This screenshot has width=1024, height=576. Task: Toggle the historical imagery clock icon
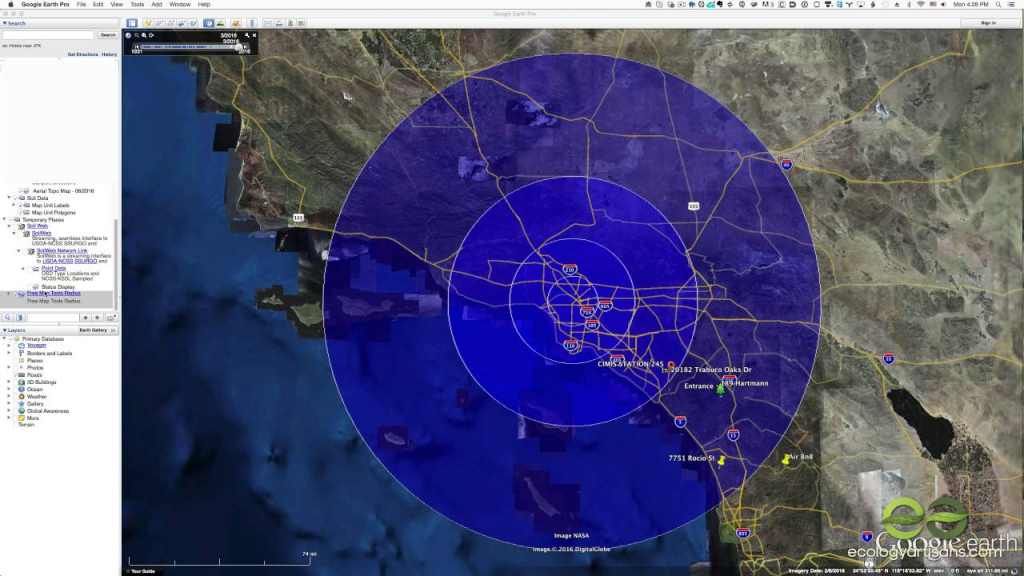point(208,22)
